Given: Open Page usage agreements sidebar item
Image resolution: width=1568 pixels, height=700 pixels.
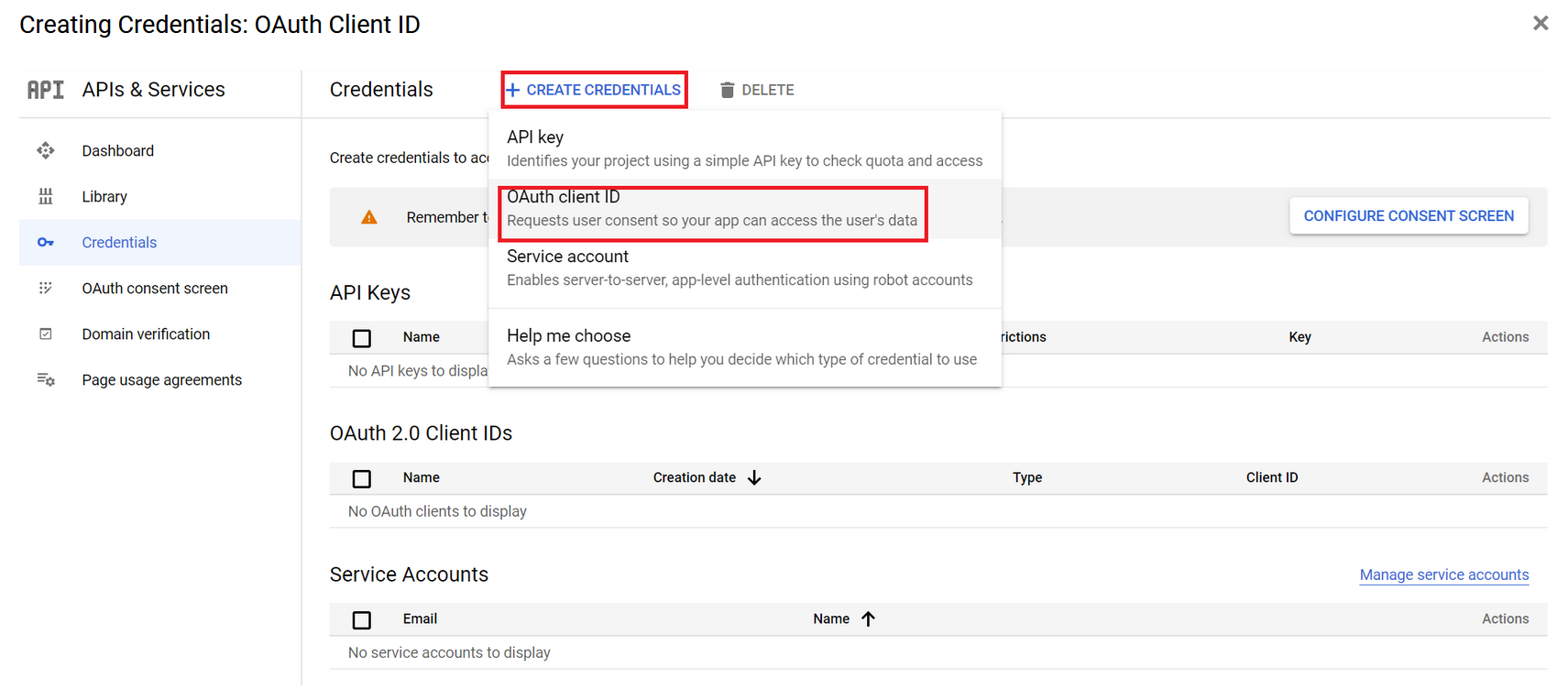Looking at the screenshot, I should (x=160, y=379).
